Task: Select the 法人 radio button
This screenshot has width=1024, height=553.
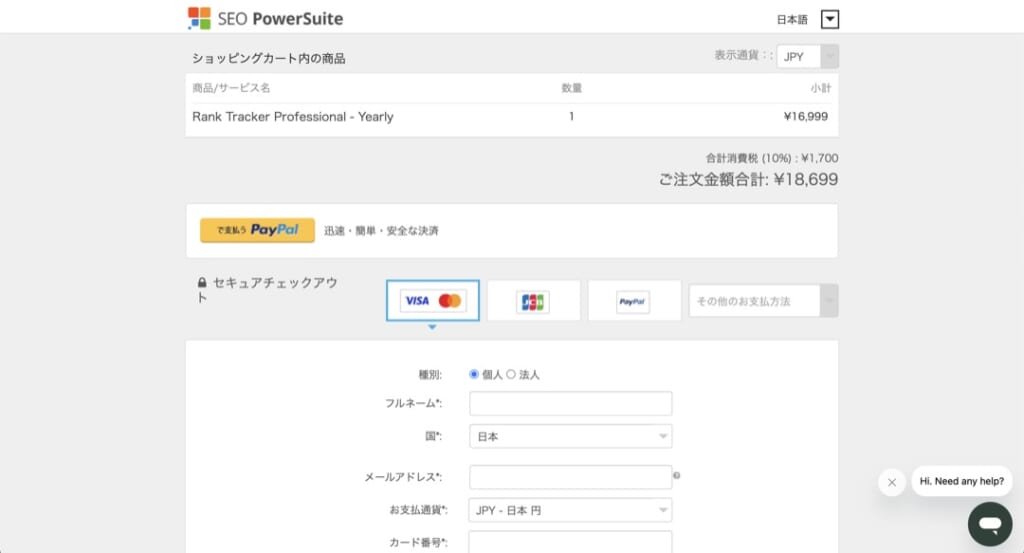Action: pos(511,374)
